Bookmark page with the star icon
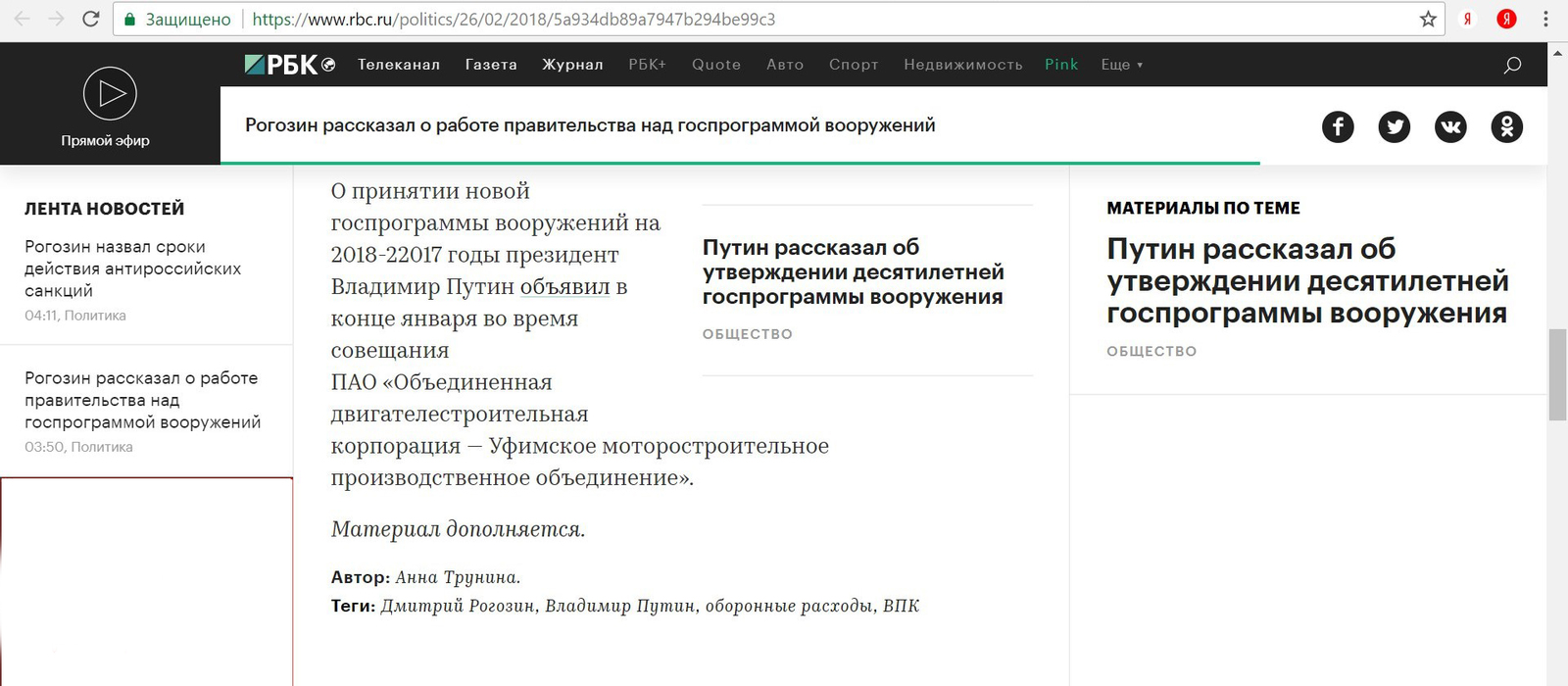1568x686 pixels. (1428, 20)
